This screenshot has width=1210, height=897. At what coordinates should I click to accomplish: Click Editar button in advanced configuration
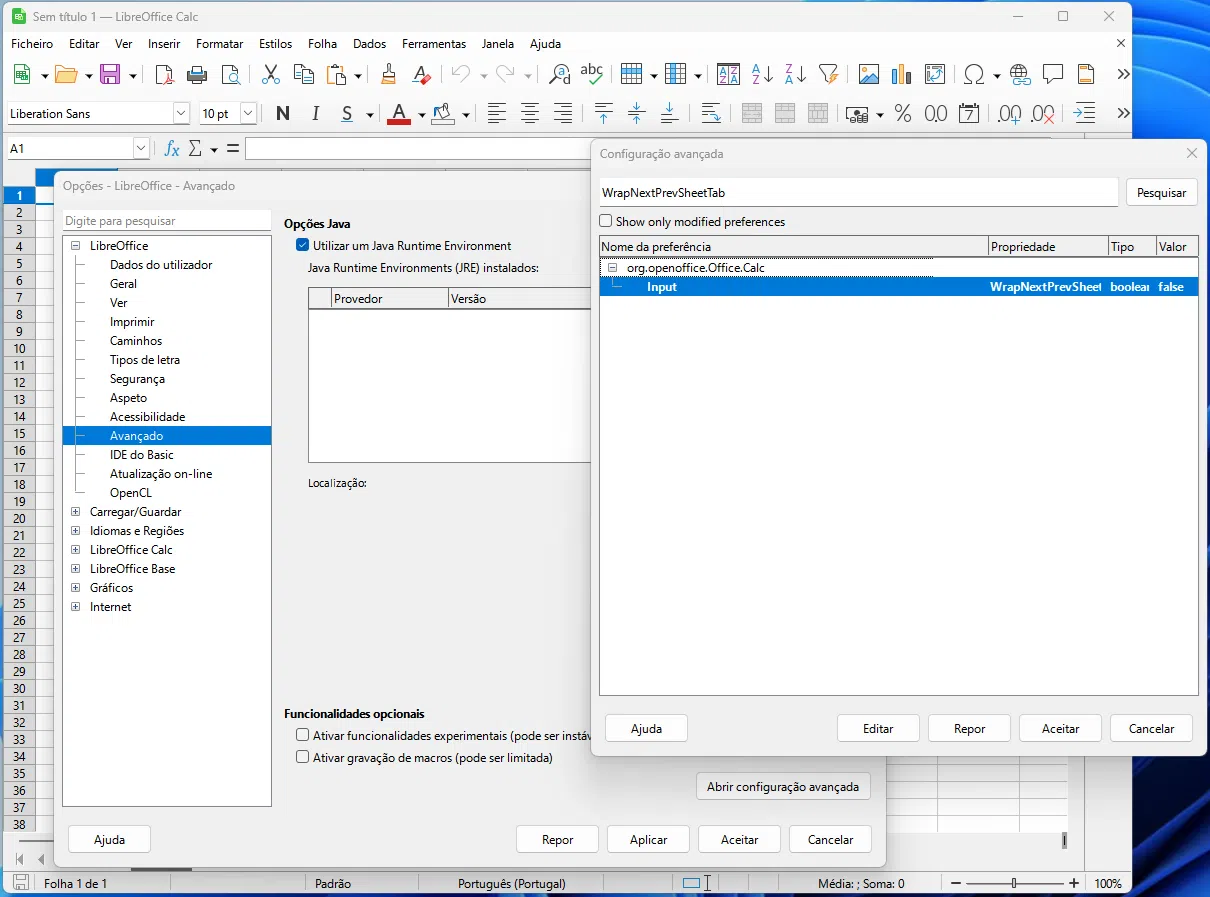tap(878, 729)
